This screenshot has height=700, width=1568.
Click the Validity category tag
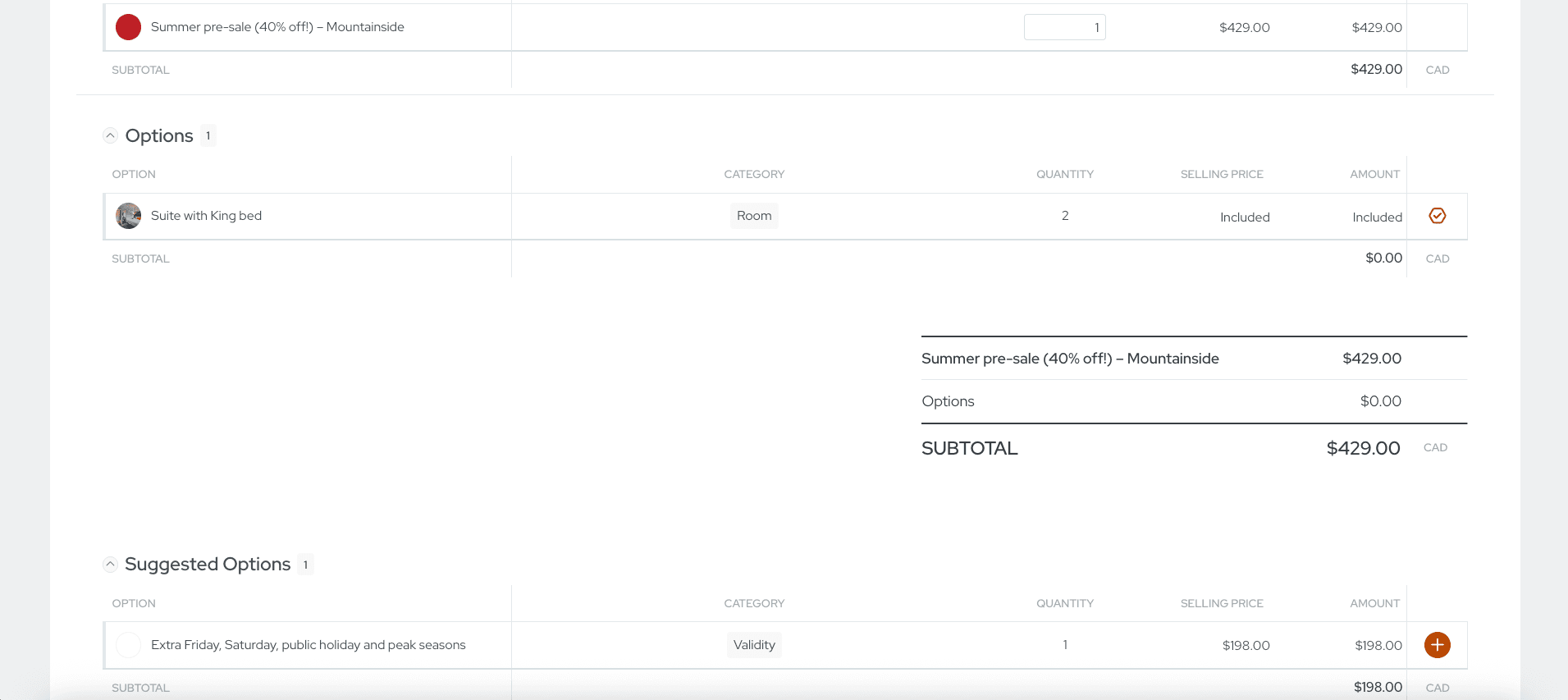(754, 645)
